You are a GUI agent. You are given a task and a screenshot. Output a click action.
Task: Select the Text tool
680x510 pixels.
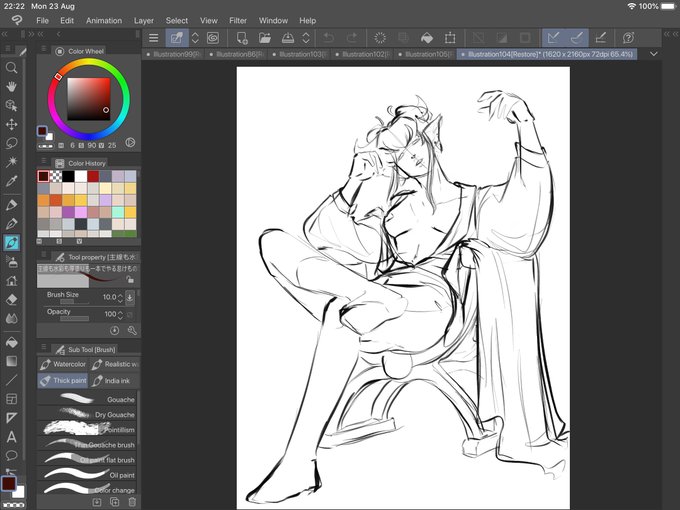[x=11, y=437]
